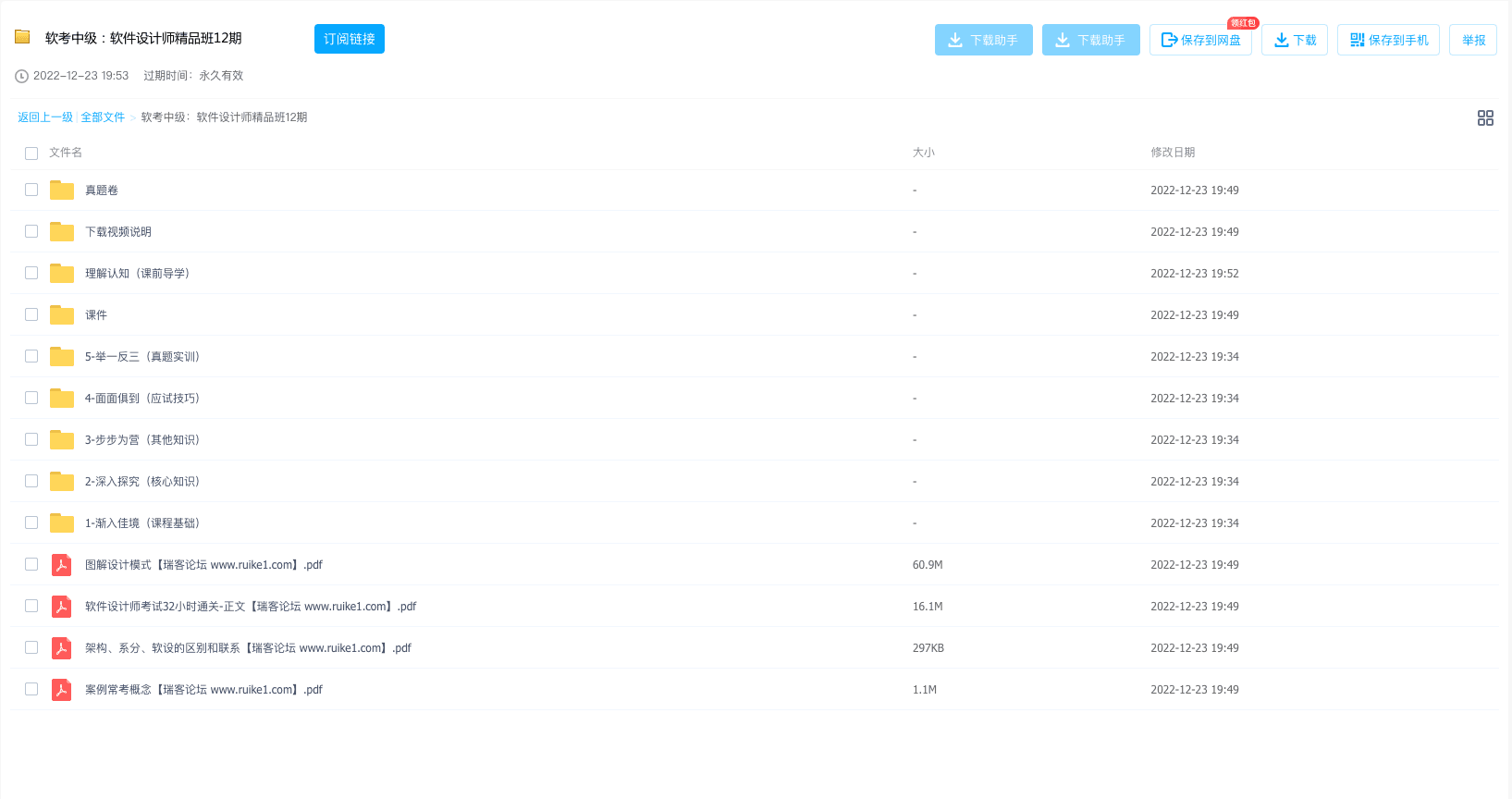1512x799 pixels.
Task: Click the 文件名 column header
Action: coord(66,153)
